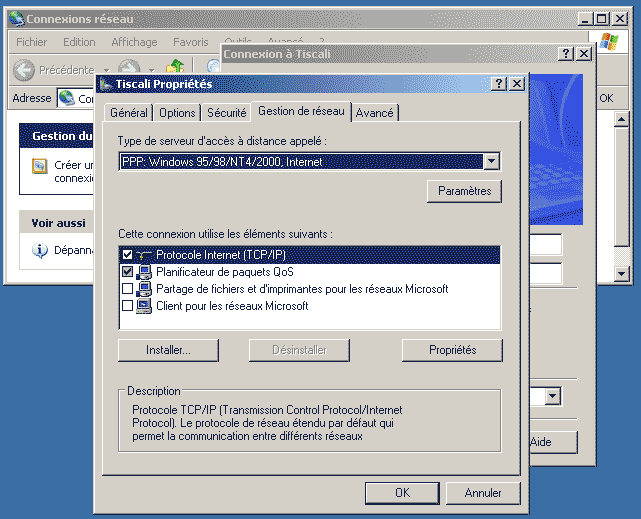
Task: Click scroll up arrow in Connexions réseau
Action: point(621,119)
